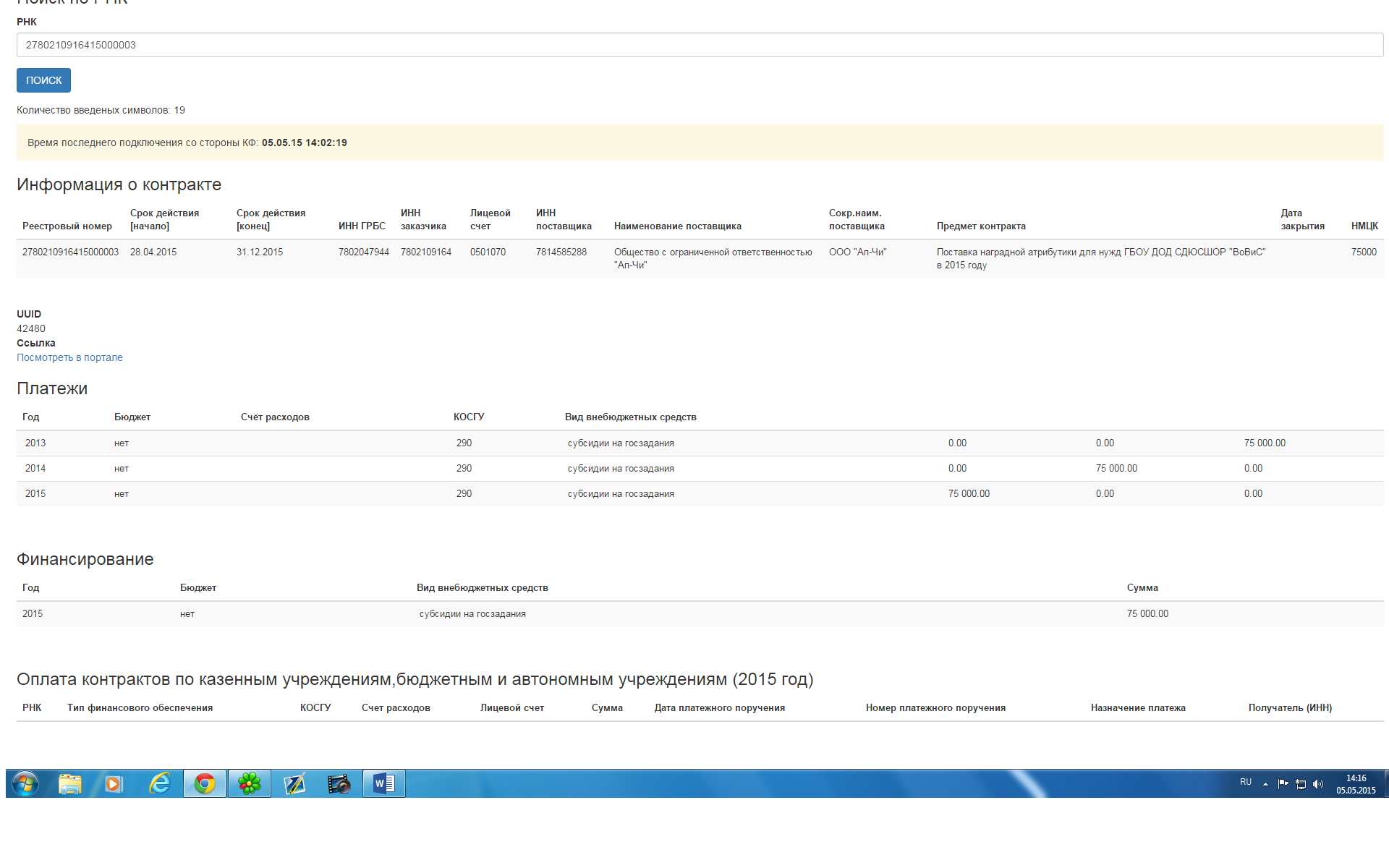Click the taskbar clock showing 14:16
The image size is (1389, 868).
click(x=1356, y=784)
